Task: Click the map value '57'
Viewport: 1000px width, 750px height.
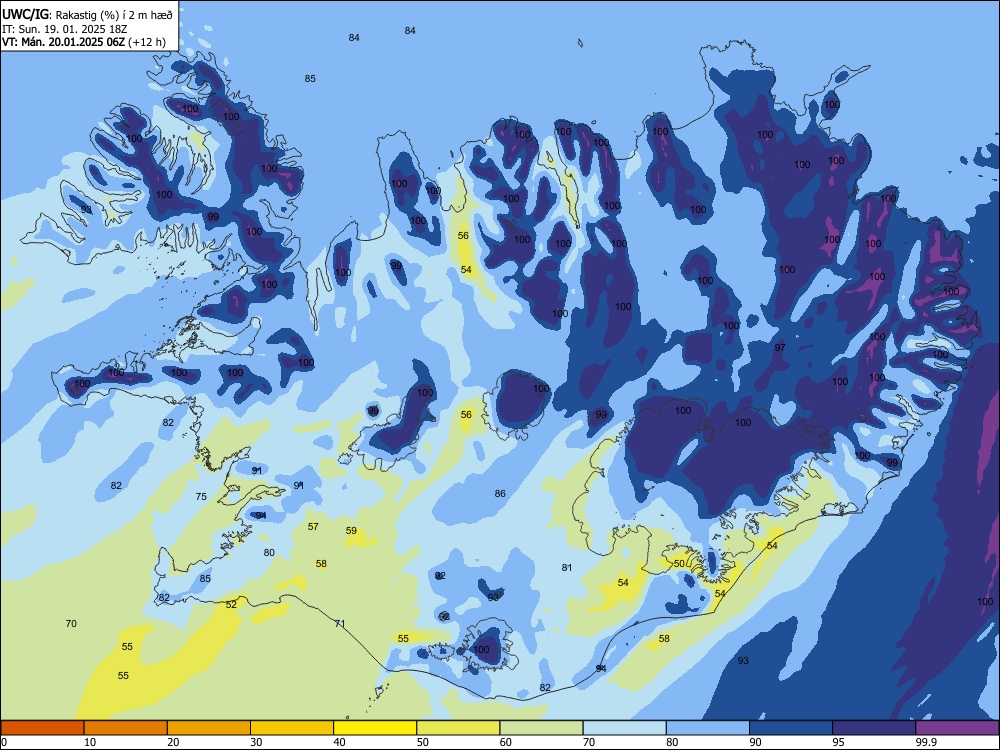Action: point(313,526)
